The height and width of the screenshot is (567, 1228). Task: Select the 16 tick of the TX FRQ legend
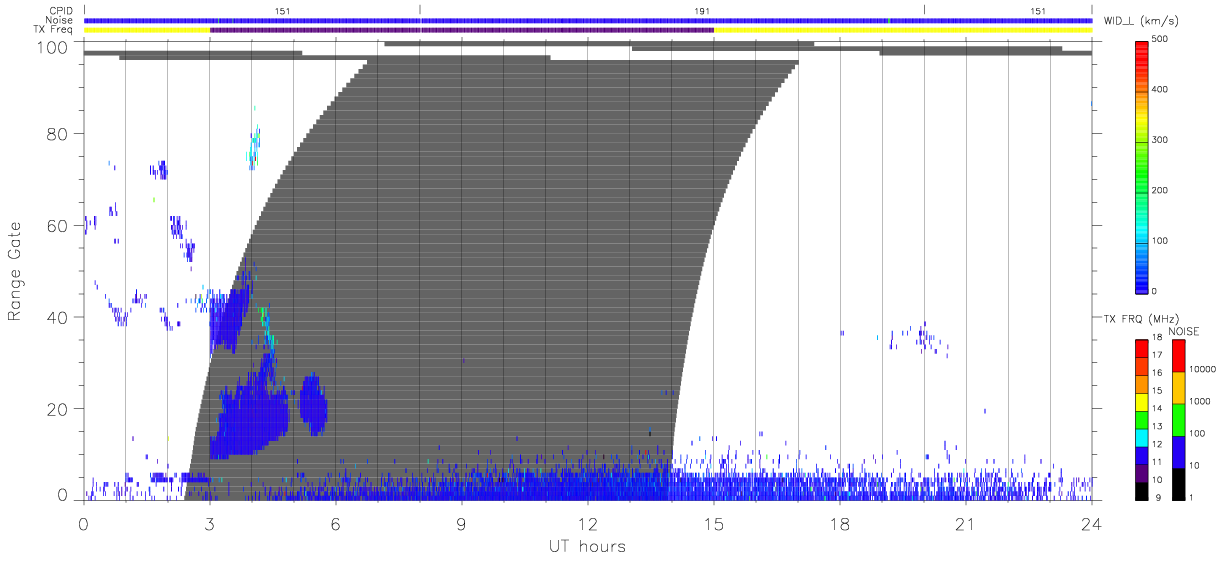[1157, 373]
